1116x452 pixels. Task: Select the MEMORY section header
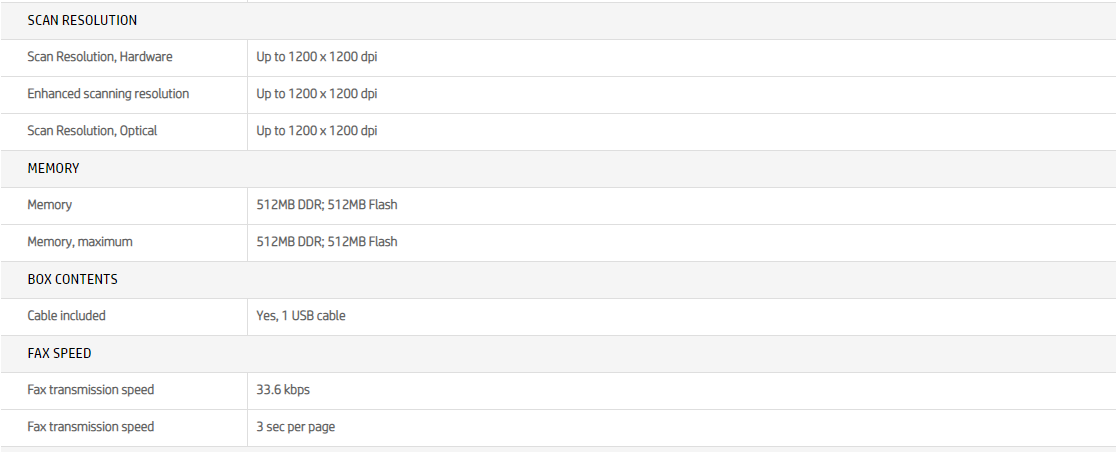coord(53,168)
